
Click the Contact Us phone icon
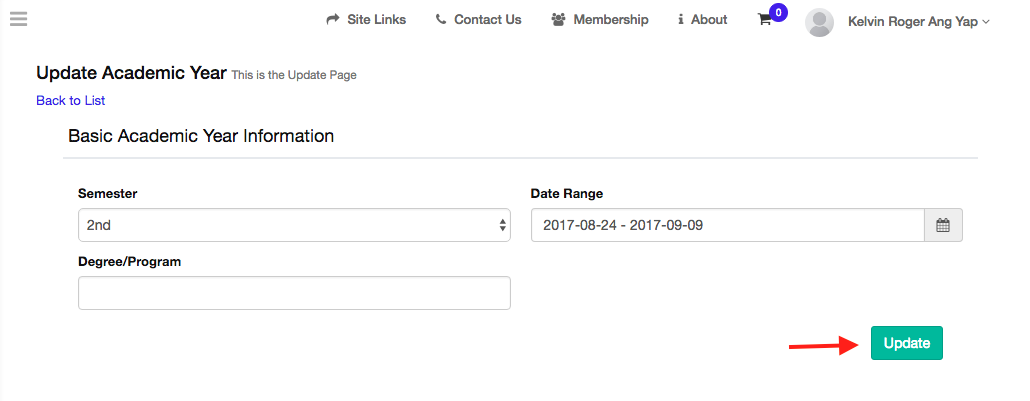coord(441,20)
